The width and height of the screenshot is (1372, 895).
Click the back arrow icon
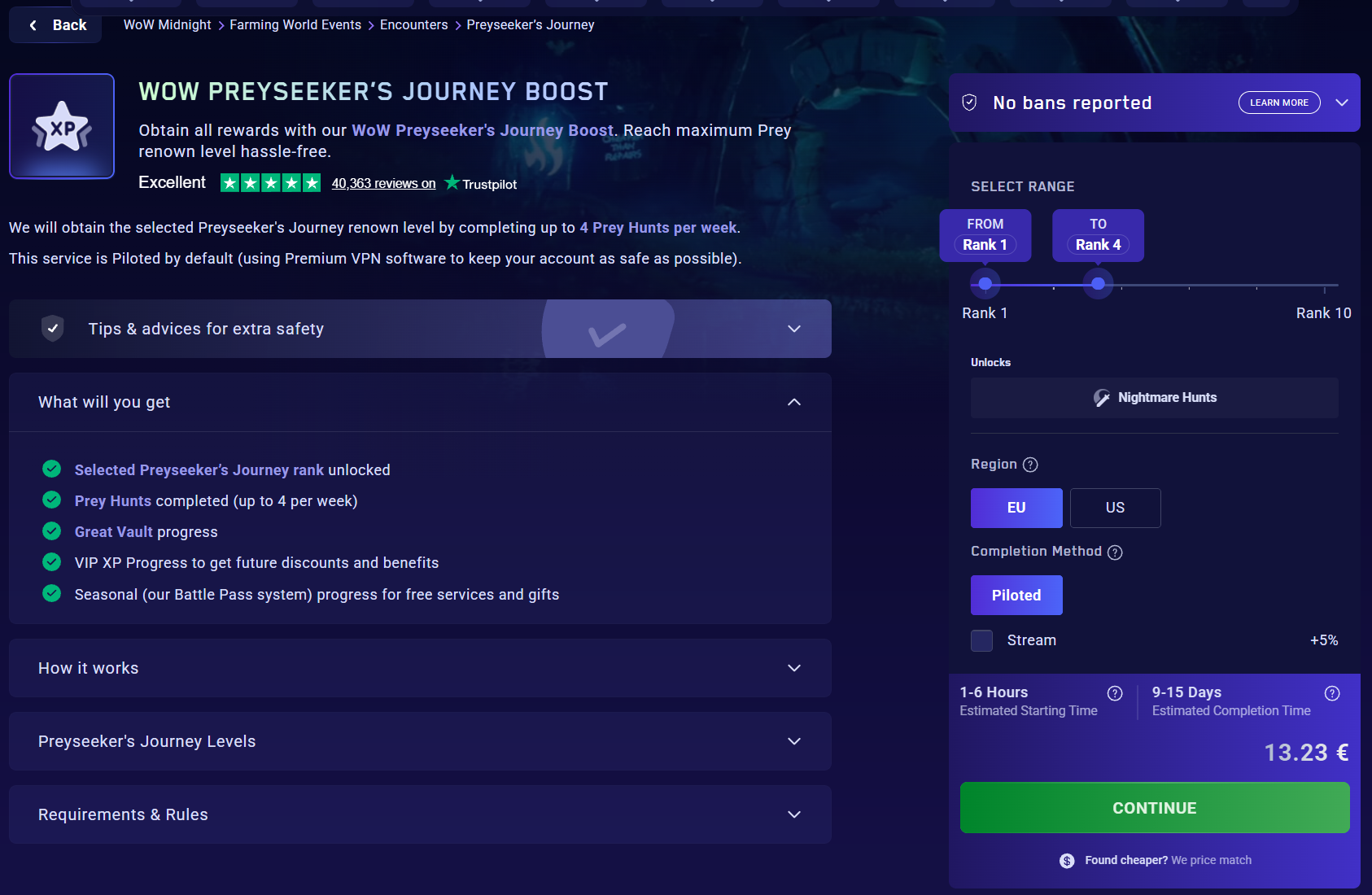point(33,25)
